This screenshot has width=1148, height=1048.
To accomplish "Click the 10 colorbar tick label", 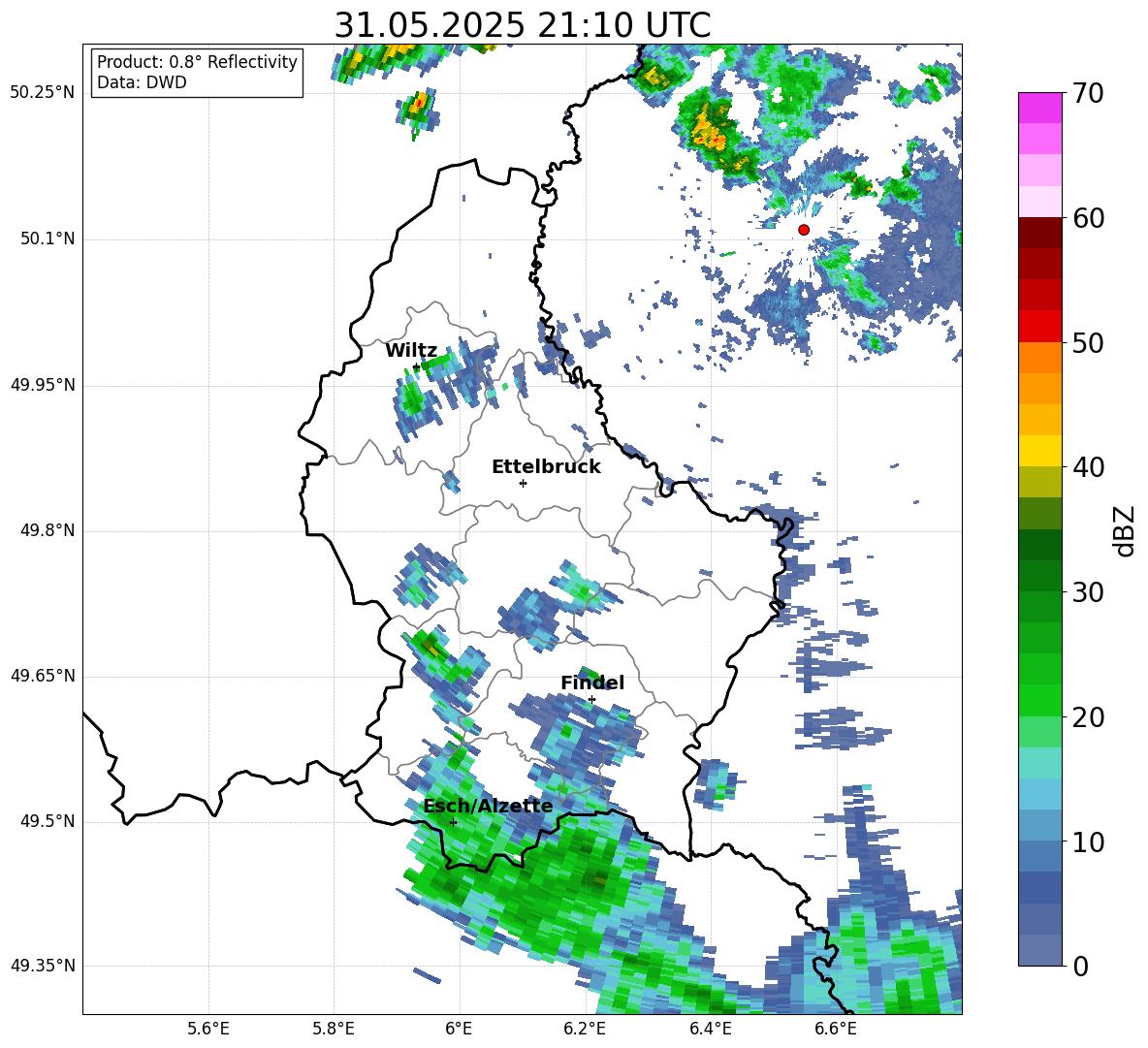I will pos(1088,842).
